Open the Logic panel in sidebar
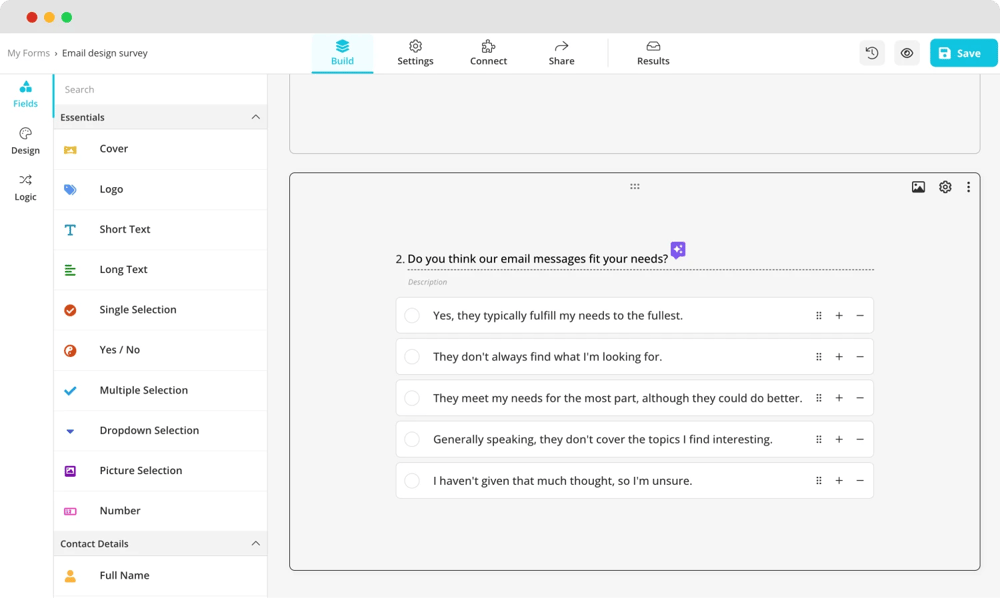The height and width of the screenshot is (598, 1000). [26, 187]
